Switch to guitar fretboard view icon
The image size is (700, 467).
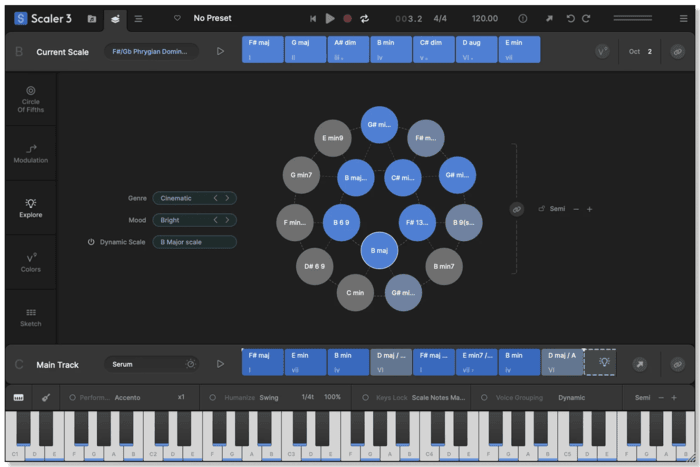click(x=46, y=397)
